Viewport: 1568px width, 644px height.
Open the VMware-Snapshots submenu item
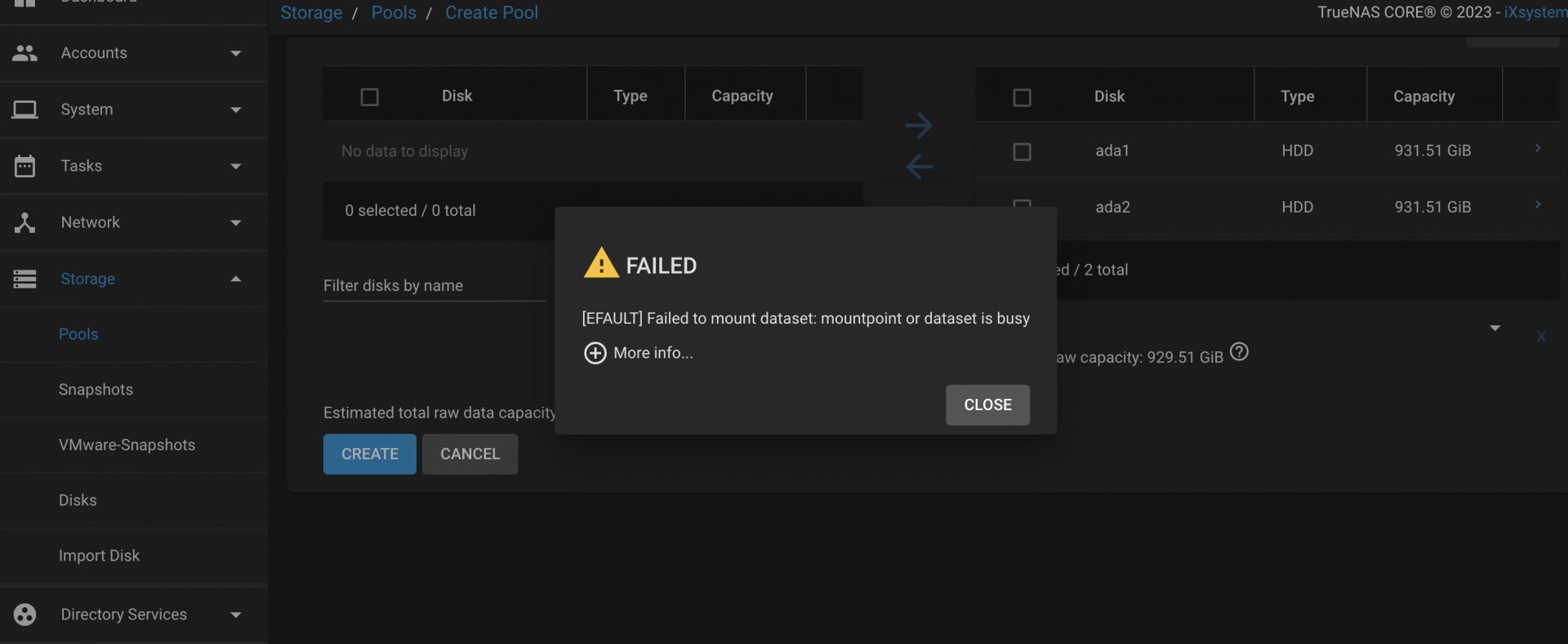pos(127,445)
